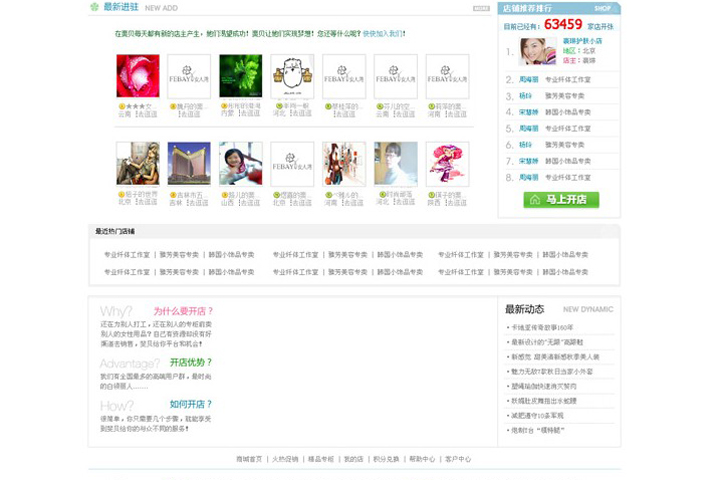Click the SHOP label in ranking header
This screenshot has height=480, width=720.
(602, 8)
